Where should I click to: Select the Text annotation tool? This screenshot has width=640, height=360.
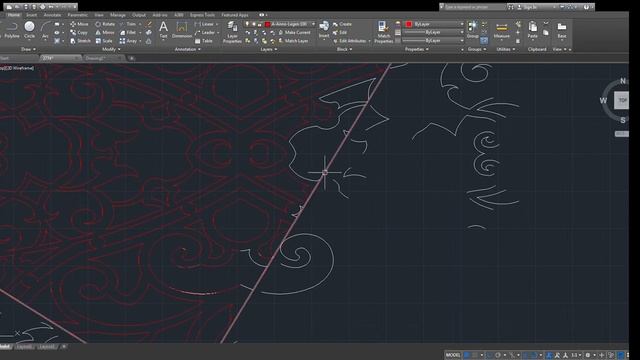(x=163, y=30)
